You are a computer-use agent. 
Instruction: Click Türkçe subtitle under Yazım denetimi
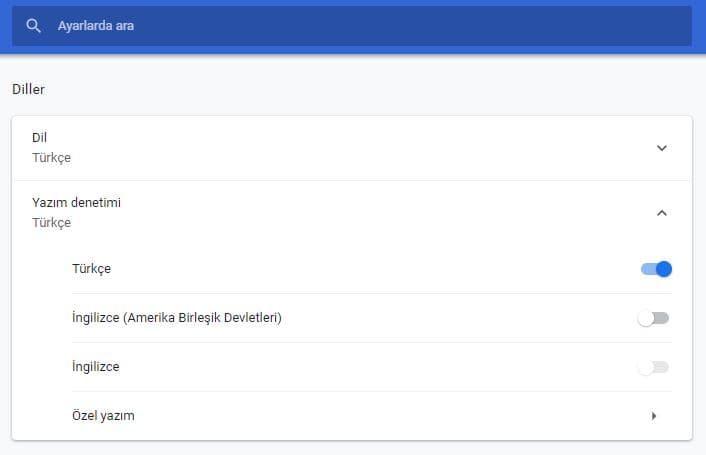(51, 223)
